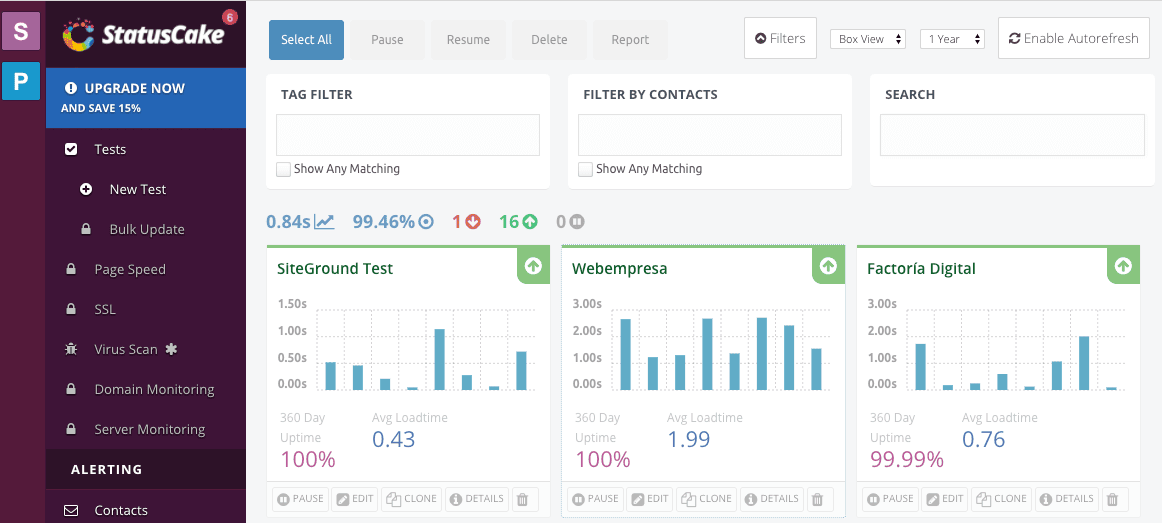Screen dimensions: 1162x523
Task: Click the Select All button
Action: (306, 40)
